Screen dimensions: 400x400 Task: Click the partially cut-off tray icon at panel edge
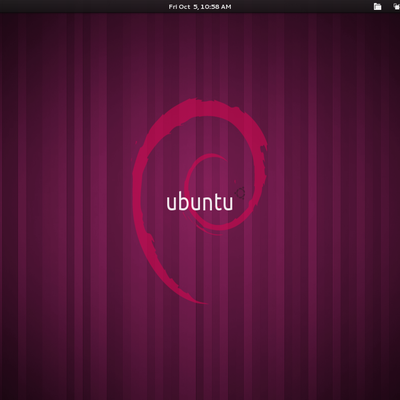pyautogui.click(x=396, y=6)
